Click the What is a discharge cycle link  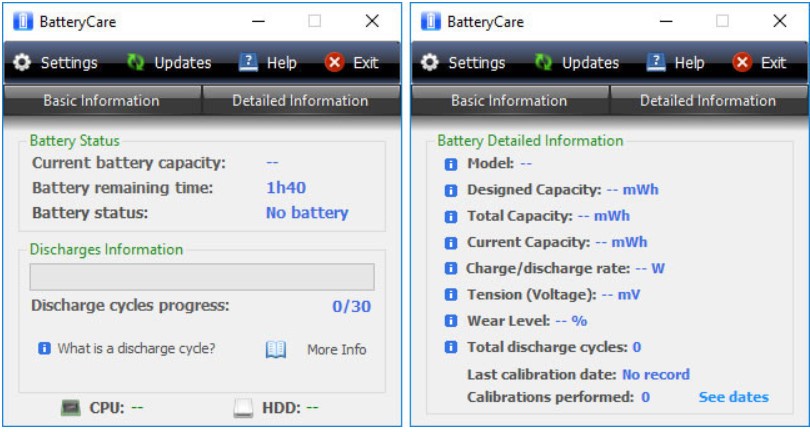click(136, 349)
